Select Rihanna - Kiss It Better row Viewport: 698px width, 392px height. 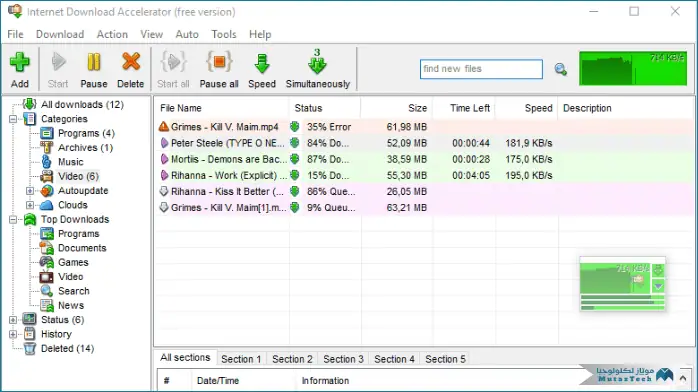click(x=425, y=191)
